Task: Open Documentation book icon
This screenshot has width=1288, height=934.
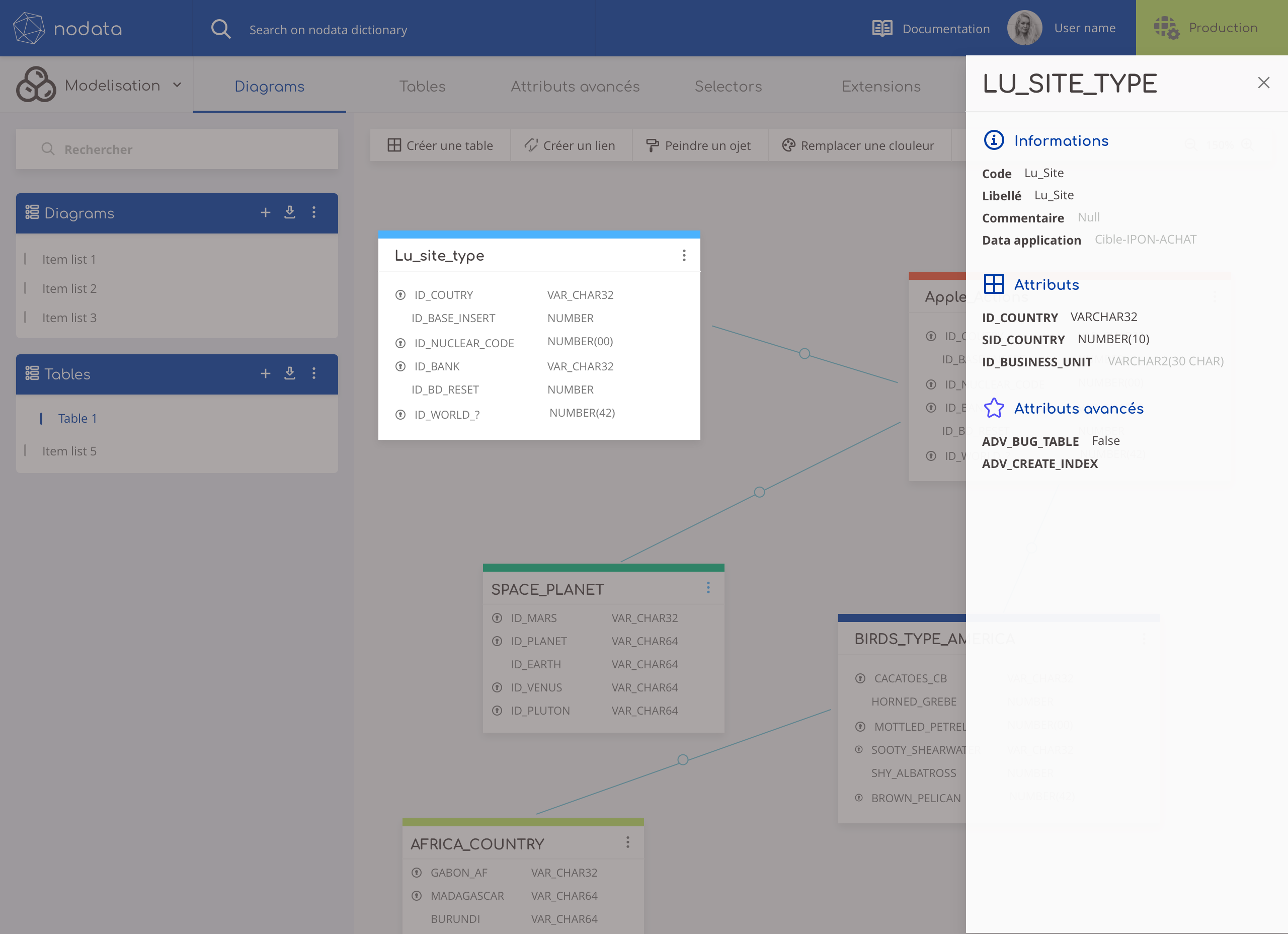Action: coord(882,28)
